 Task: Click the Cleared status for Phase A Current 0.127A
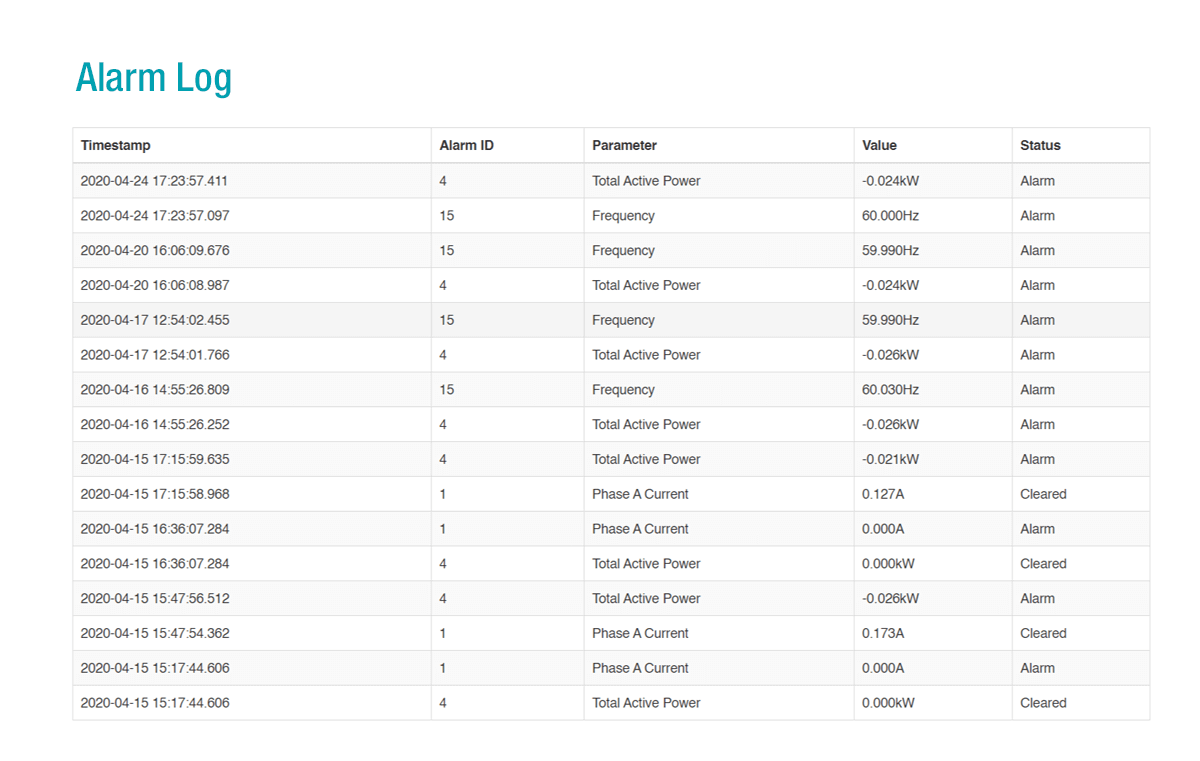pos(1043,493)
